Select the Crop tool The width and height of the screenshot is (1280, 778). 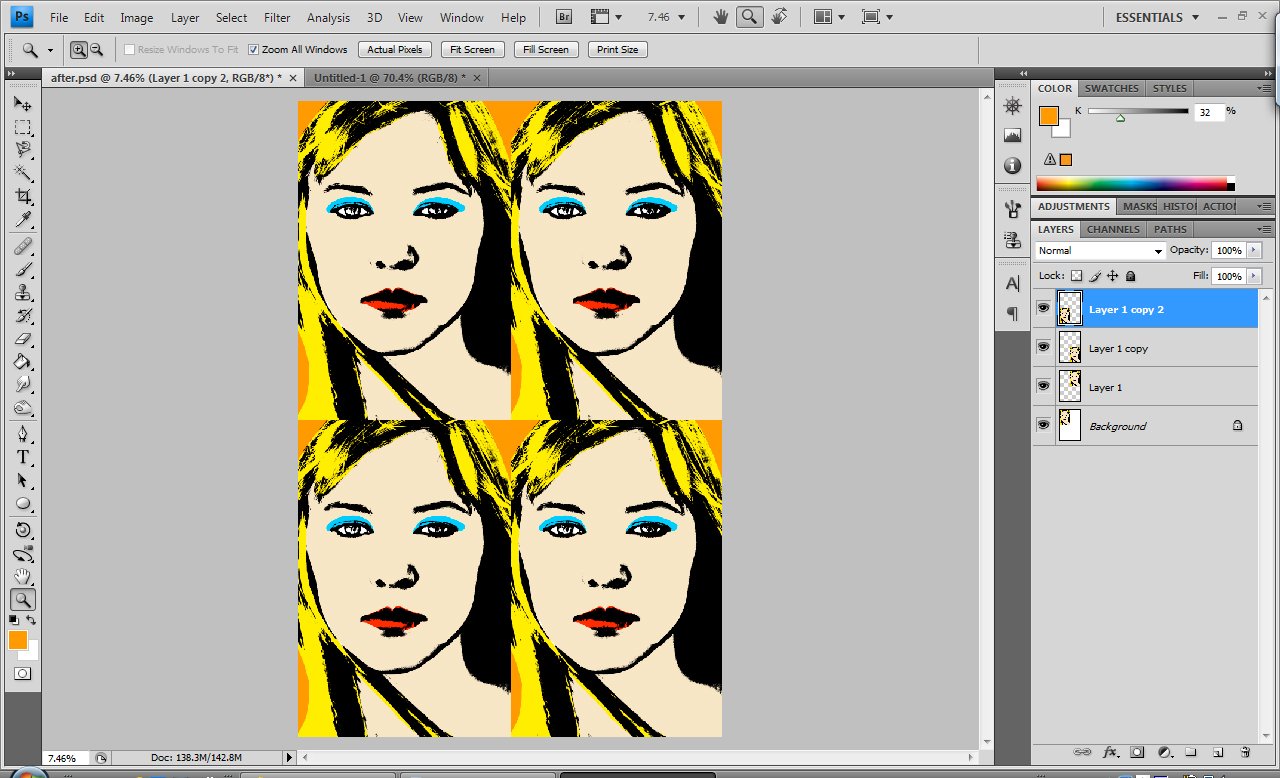[22, 196]
